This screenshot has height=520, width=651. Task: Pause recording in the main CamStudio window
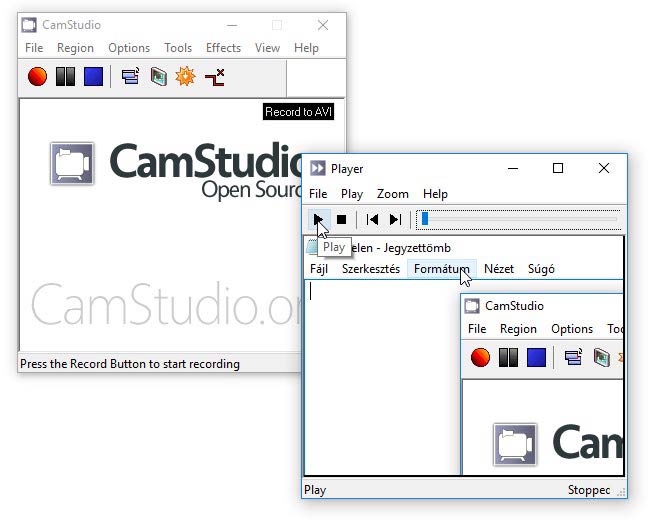(66, 77)
